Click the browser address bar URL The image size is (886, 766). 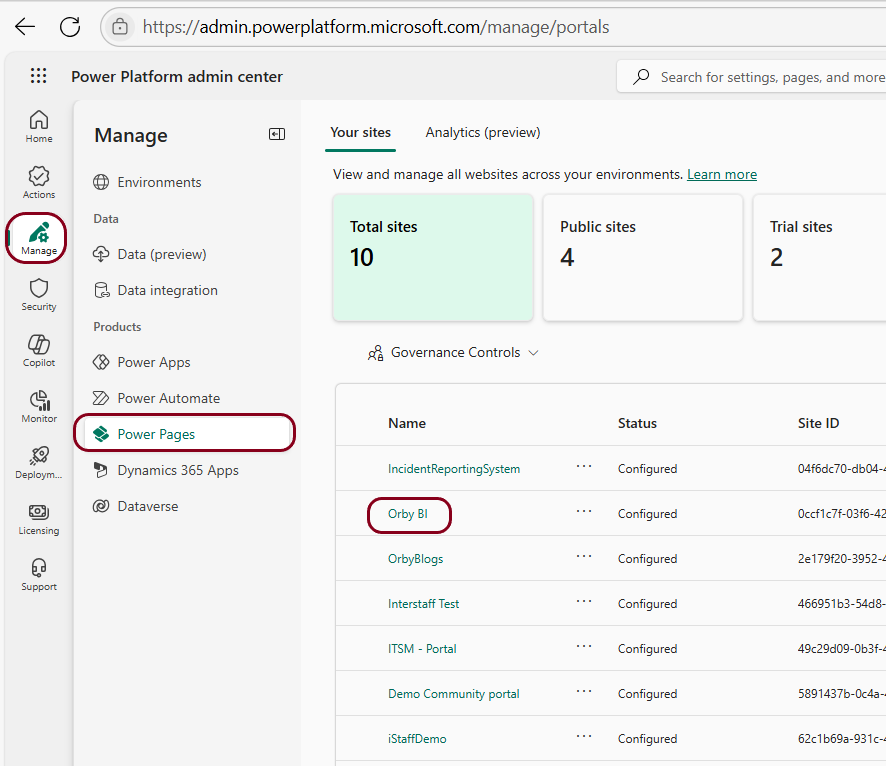(x=376, y=27)
